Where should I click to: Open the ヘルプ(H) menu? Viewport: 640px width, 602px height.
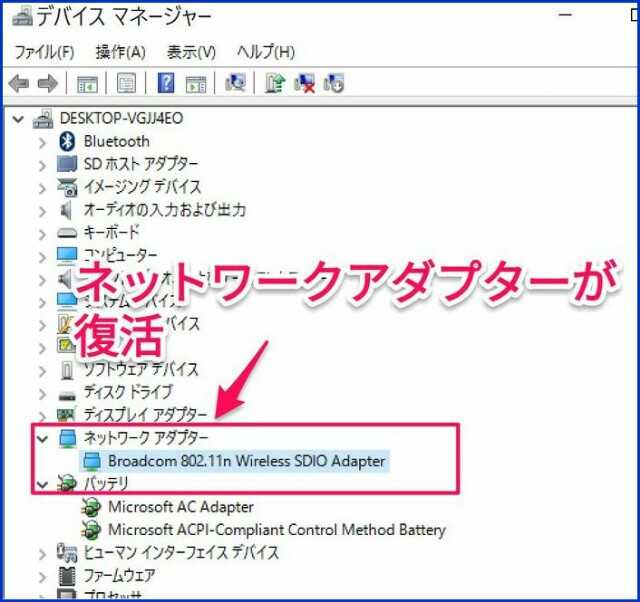click(x=266, y=52)
